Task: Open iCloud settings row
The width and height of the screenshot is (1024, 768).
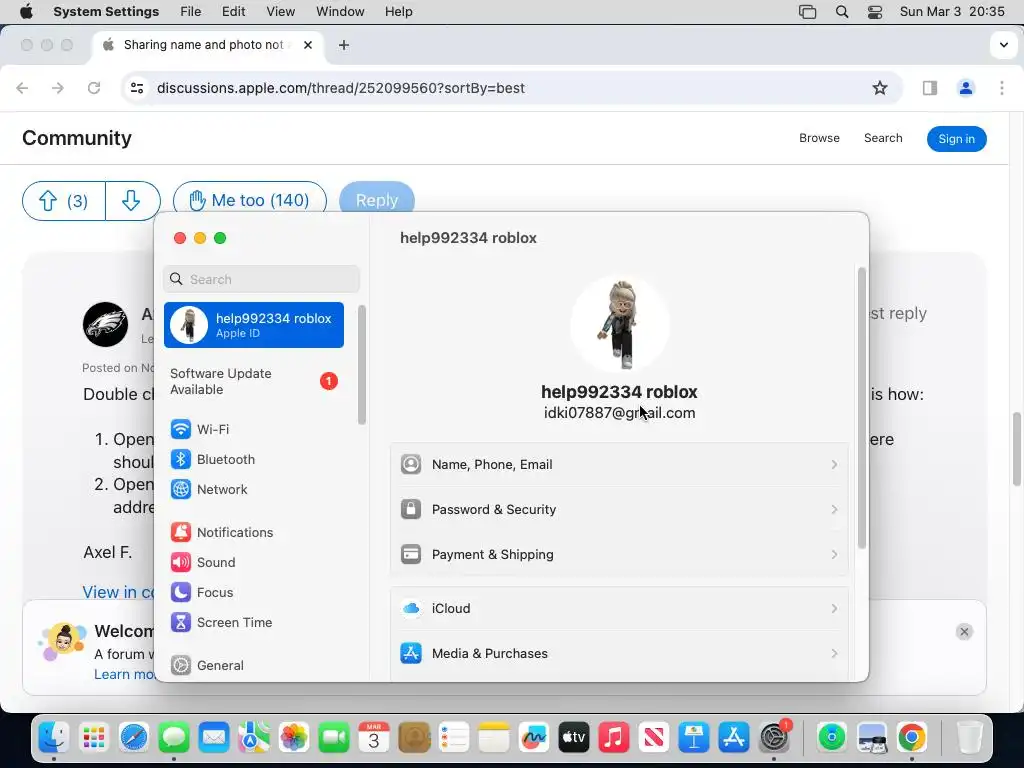Action: (619, 609)
